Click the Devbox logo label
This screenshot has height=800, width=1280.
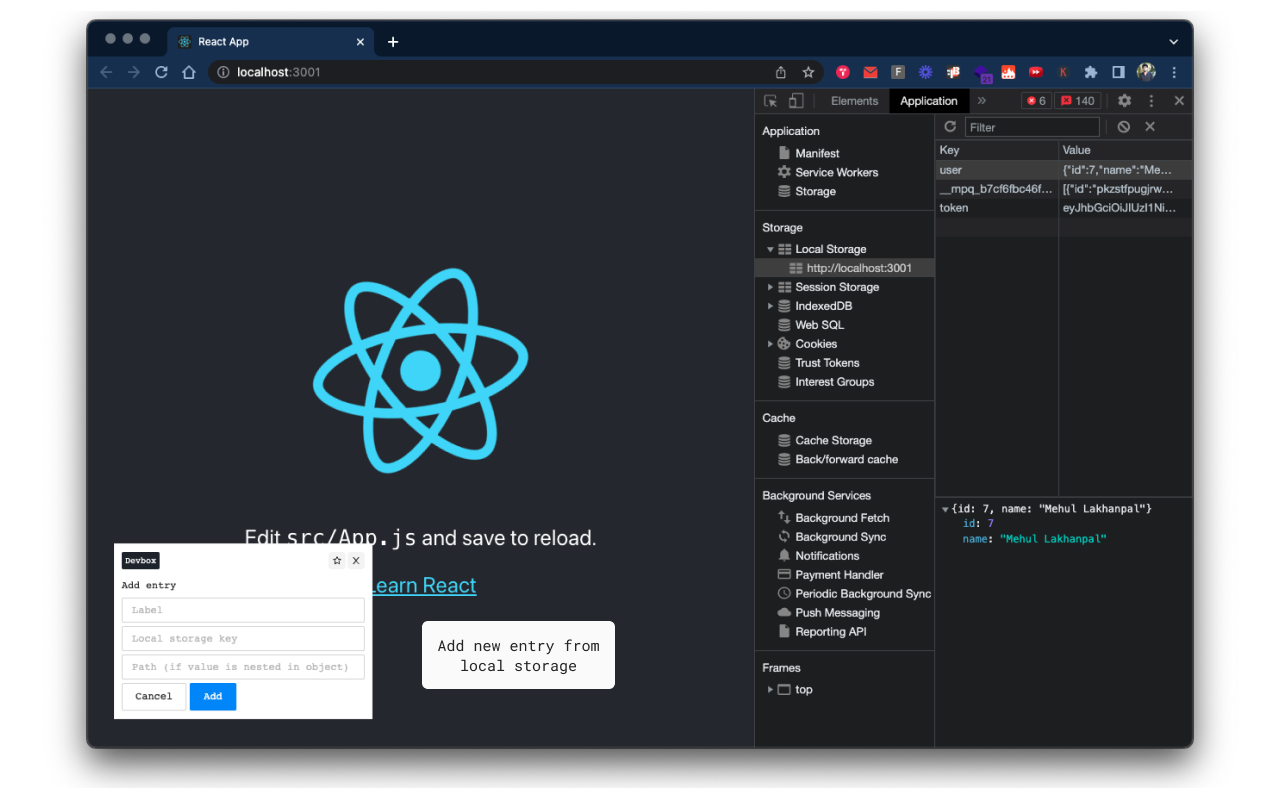pos(140,561)
